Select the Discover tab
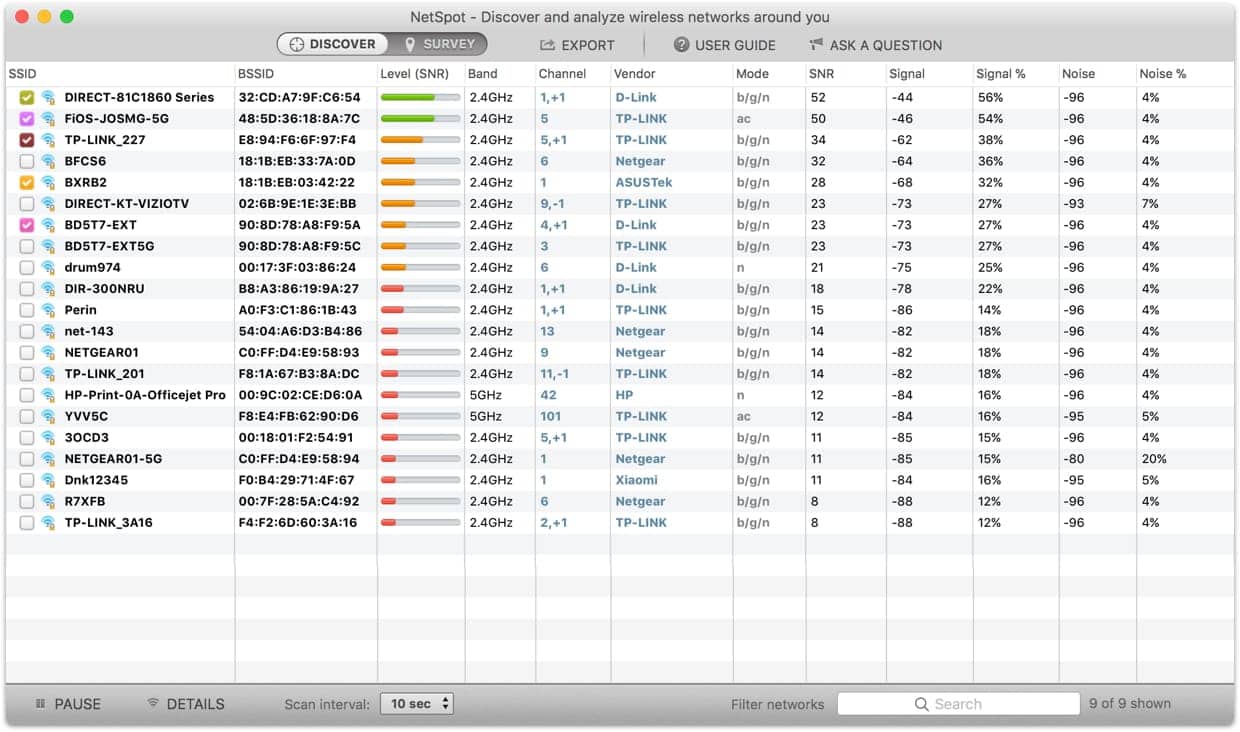The image size is (1240, 732). pos(334,44)
